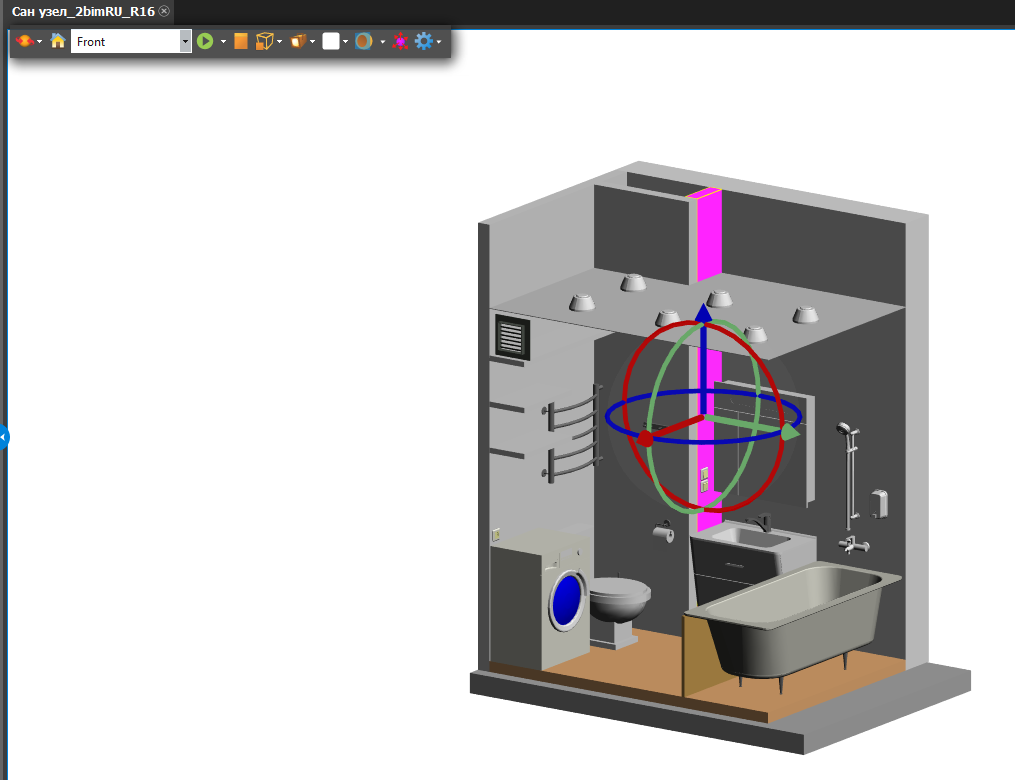
Task: Click the green play animation button
Action: coord(205,41)
